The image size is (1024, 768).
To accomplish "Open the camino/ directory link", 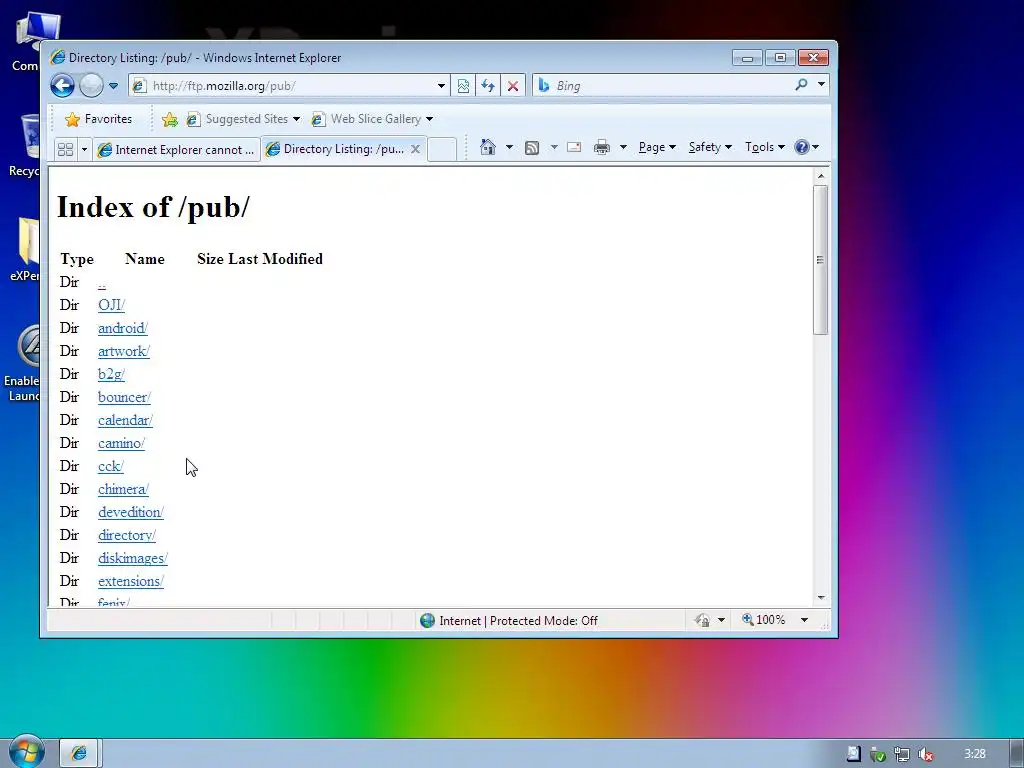I will [x=121, y=443].
